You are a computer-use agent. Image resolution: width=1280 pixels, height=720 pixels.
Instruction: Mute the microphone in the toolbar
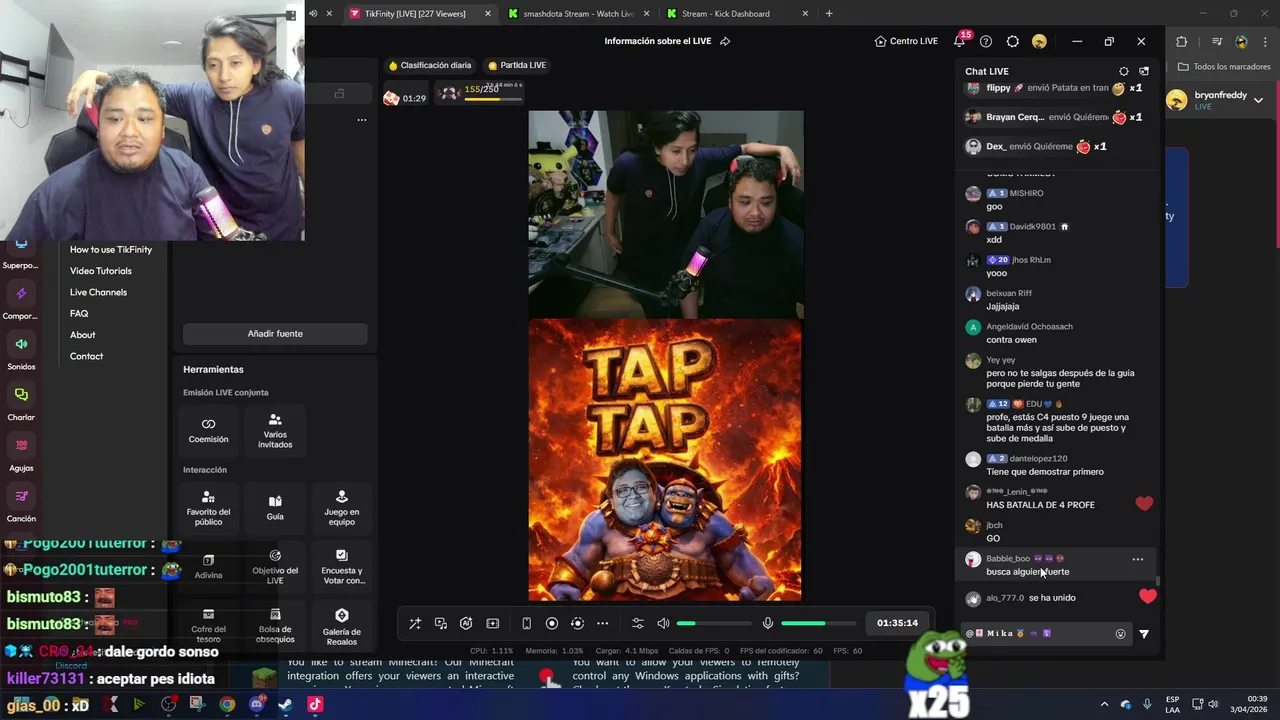tap(768, 623)
